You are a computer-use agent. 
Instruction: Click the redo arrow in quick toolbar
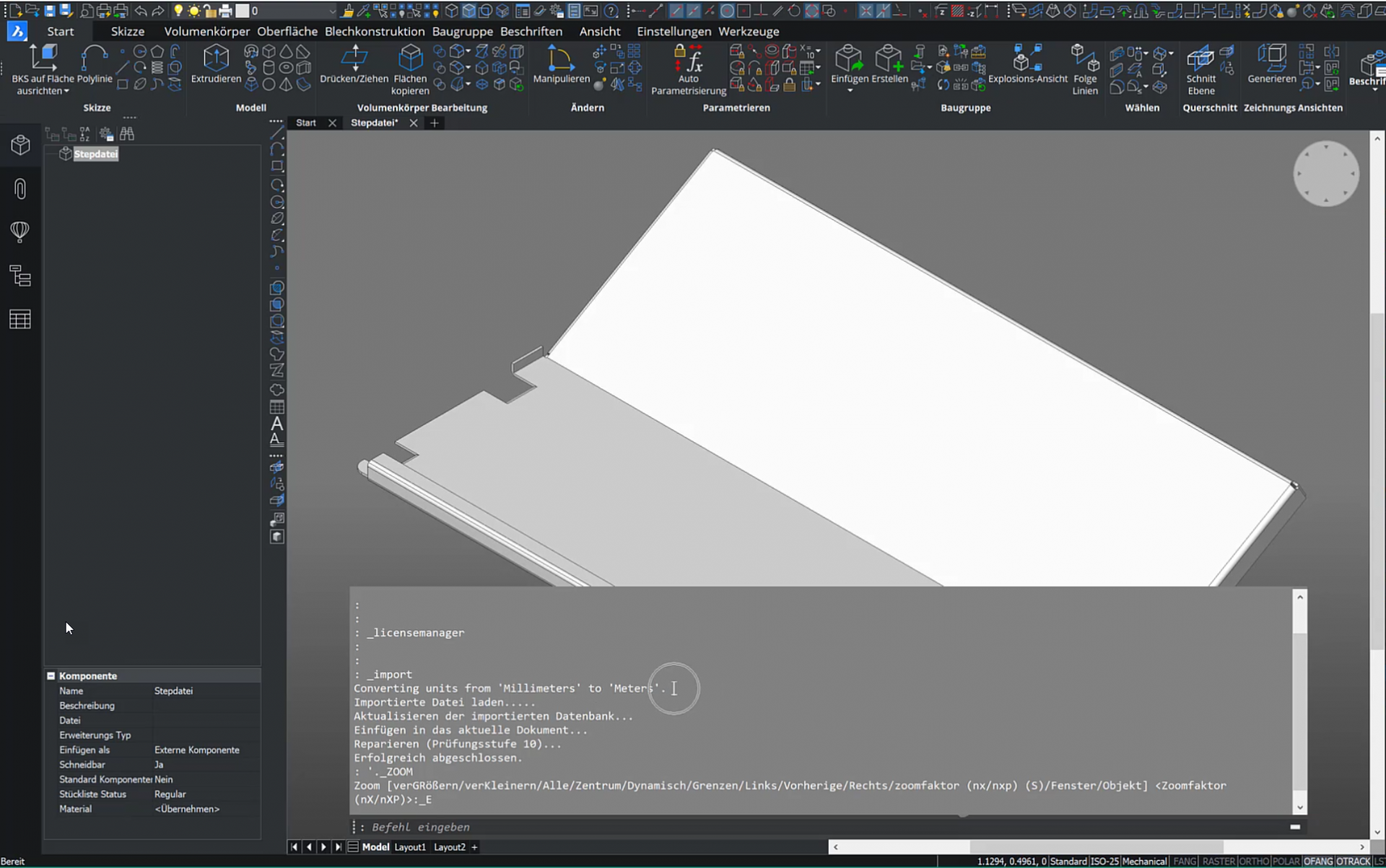coord(158,11)
